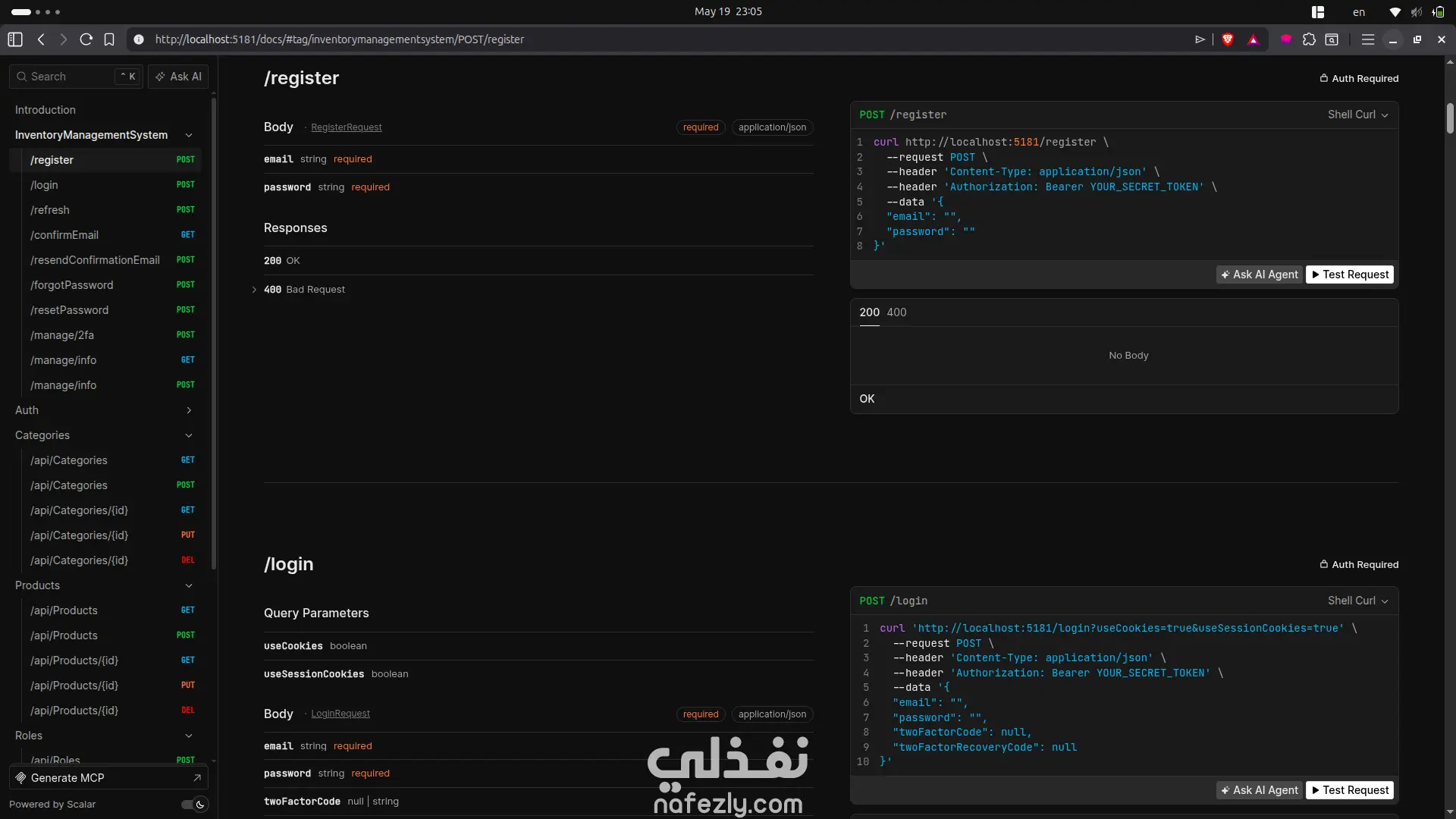Image resolution: width=1456 pixels, height=819 pixels.
Task: Open the system volume indicator
Action: click(1416, 11)
